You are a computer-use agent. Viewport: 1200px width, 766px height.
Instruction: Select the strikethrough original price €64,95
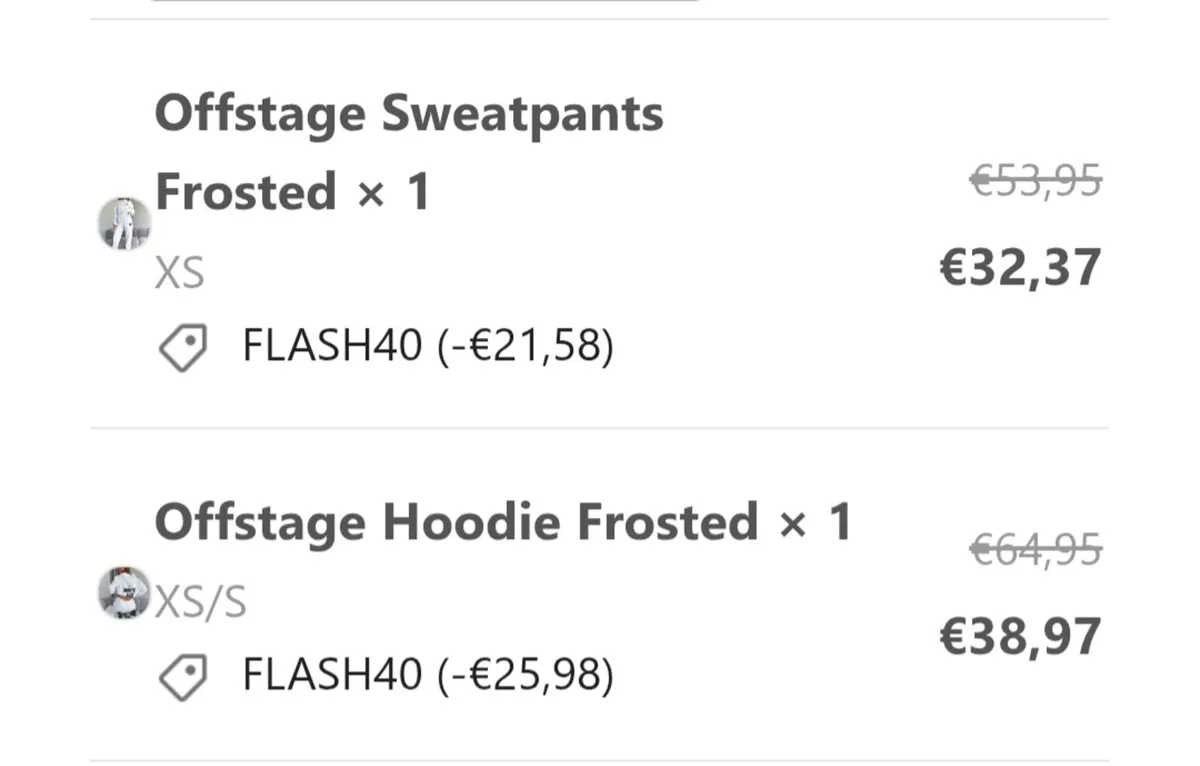coord(1037,551)
